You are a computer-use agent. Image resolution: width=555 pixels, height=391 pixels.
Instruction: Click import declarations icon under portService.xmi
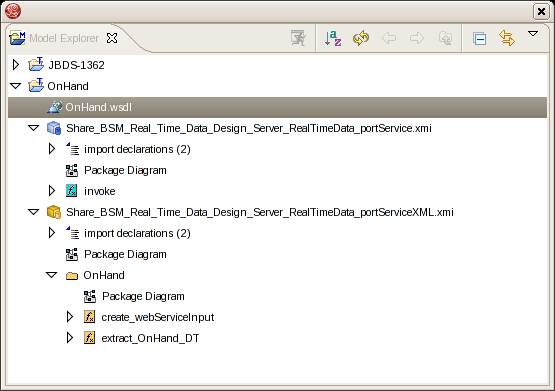click(x=72, y=149)
